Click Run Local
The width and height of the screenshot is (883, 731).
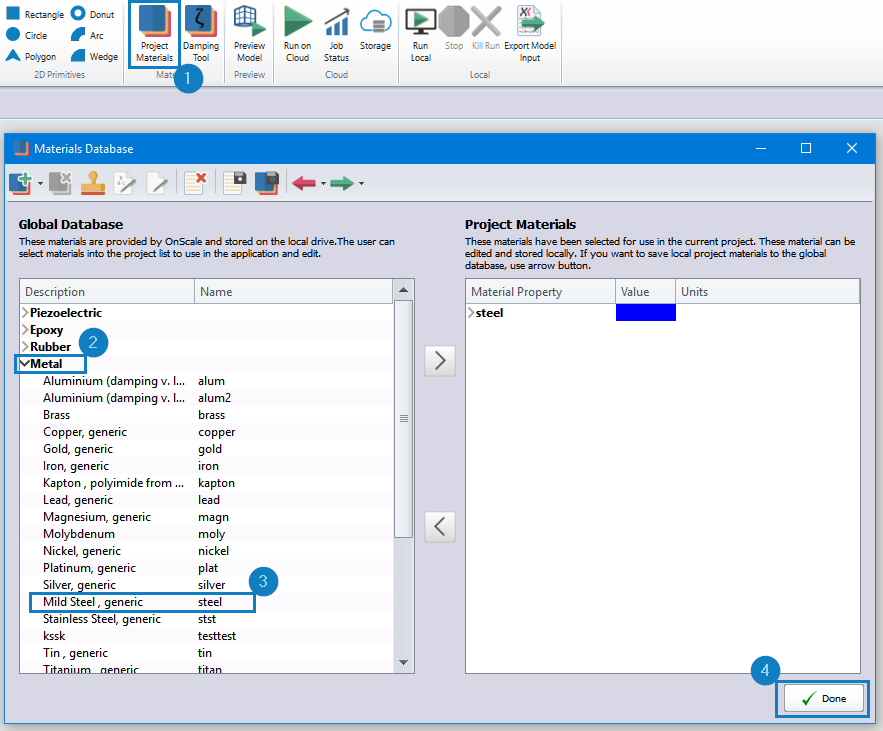click(421, 34)
